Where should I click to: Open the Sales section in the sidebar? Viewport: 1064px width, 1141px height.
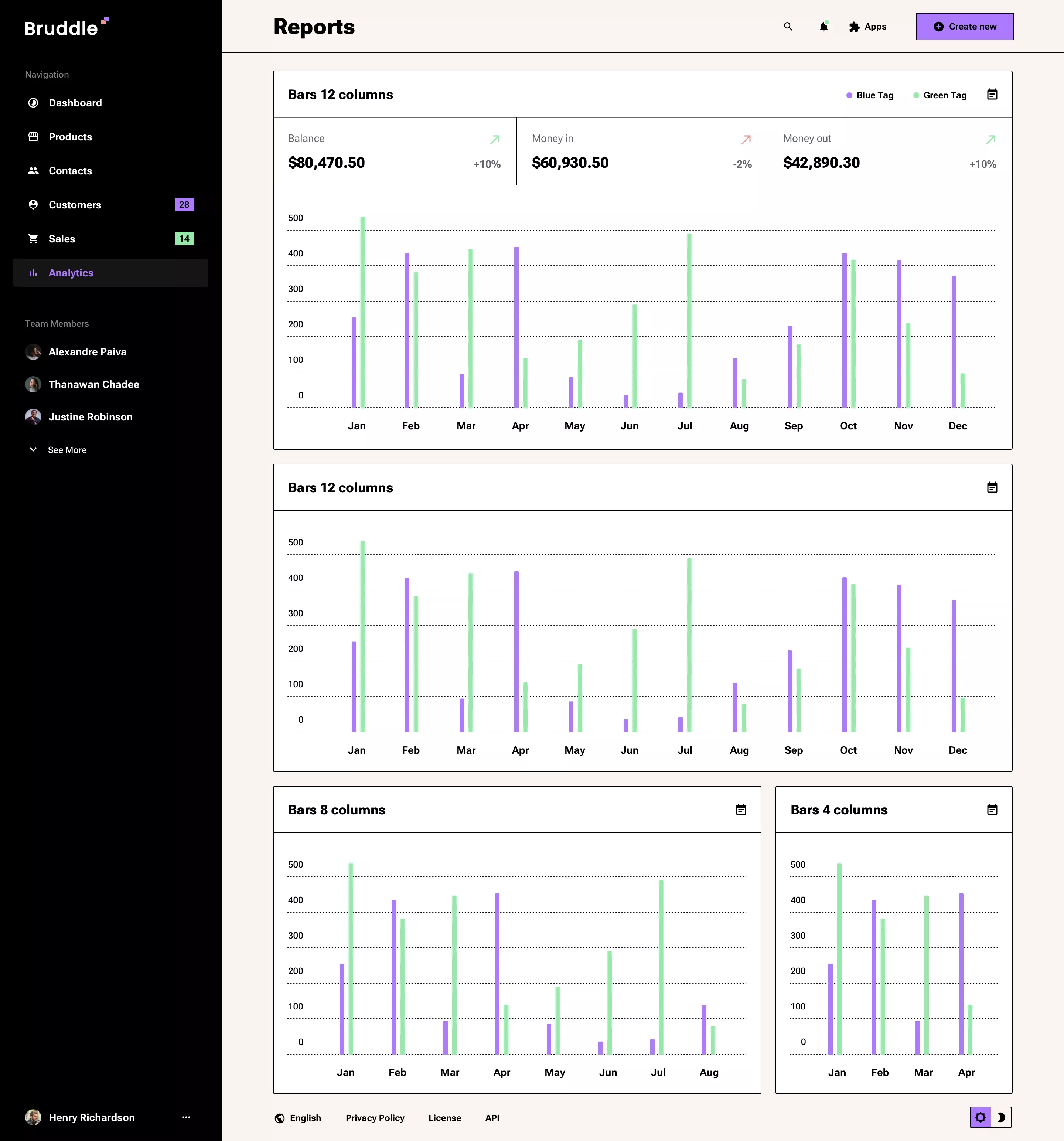click(61, 239)
